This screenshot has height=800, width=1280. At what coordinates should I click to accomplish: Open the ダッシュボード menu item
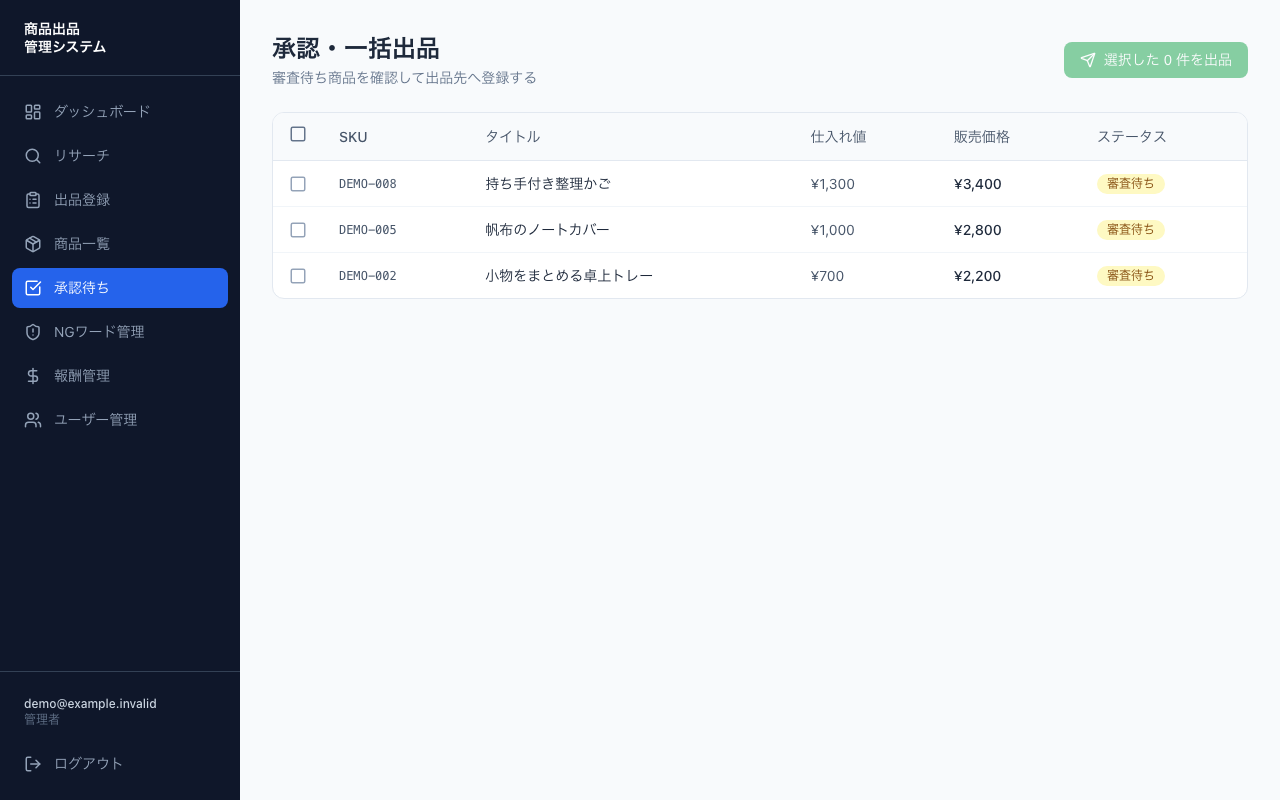pos(120,112)
